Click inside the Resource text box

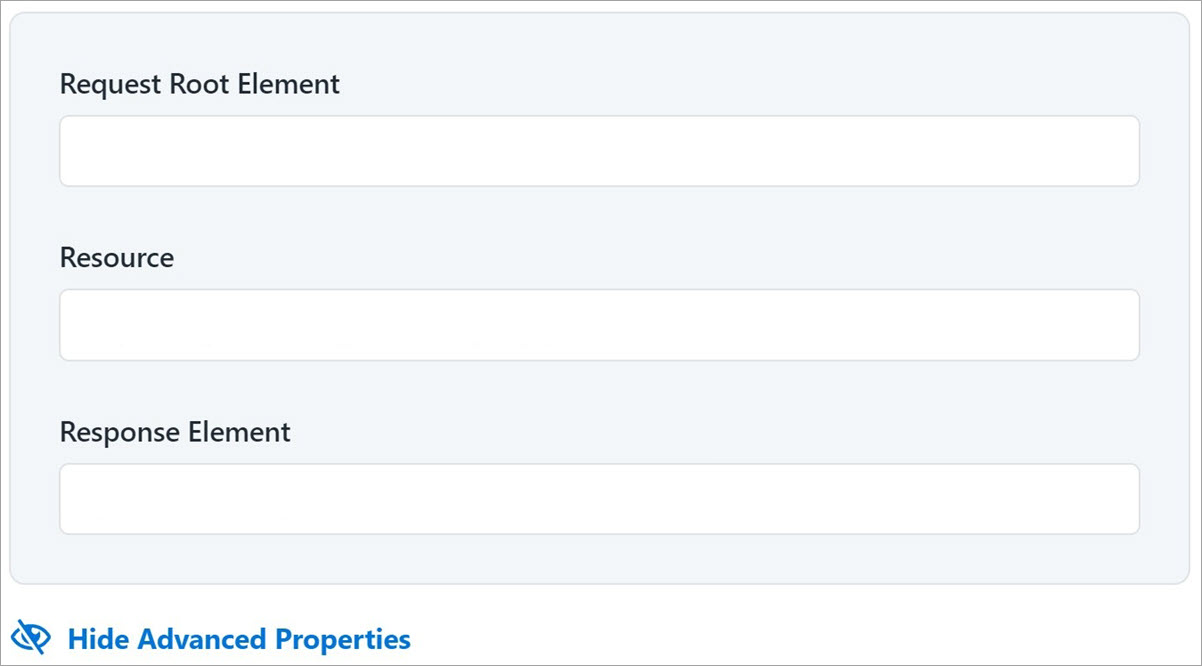(599, 325)
